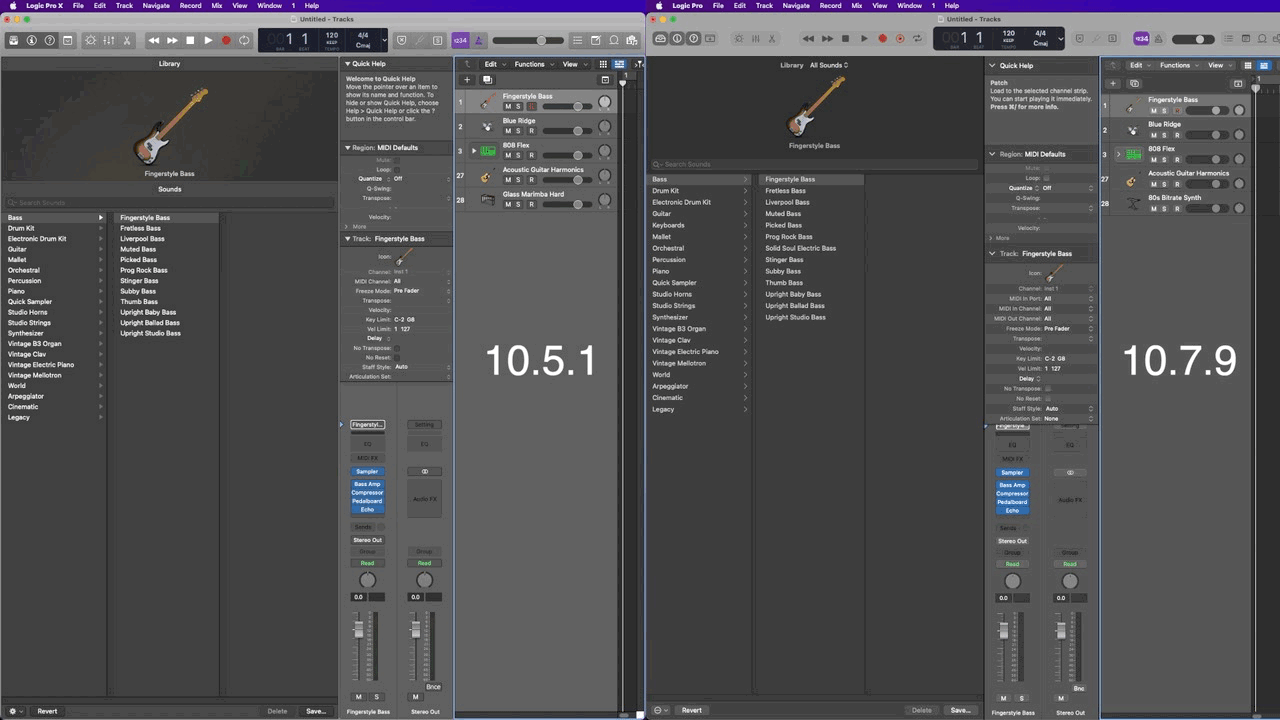Mute the Blue Ridge track in the left window
The width and height of the screenshot is (1280, 720).
point(507,131)
